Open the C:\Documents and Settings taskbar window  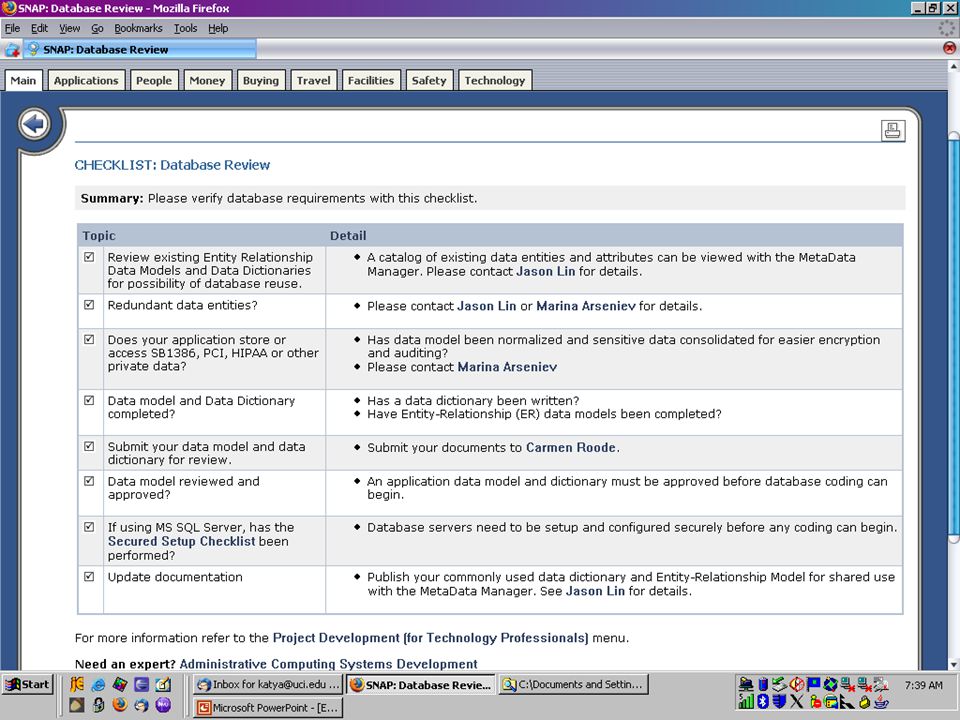click(573, 684)
